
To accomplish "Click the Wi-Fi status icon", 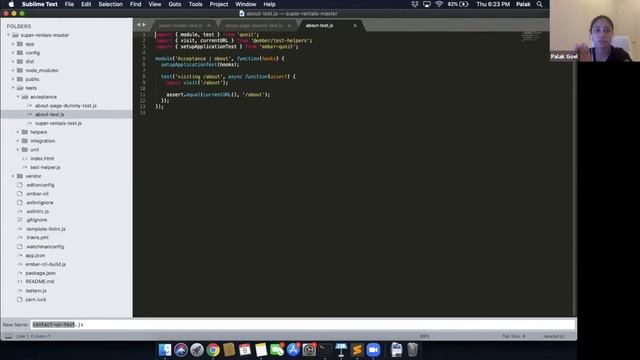I will click(x=439, y=4).
